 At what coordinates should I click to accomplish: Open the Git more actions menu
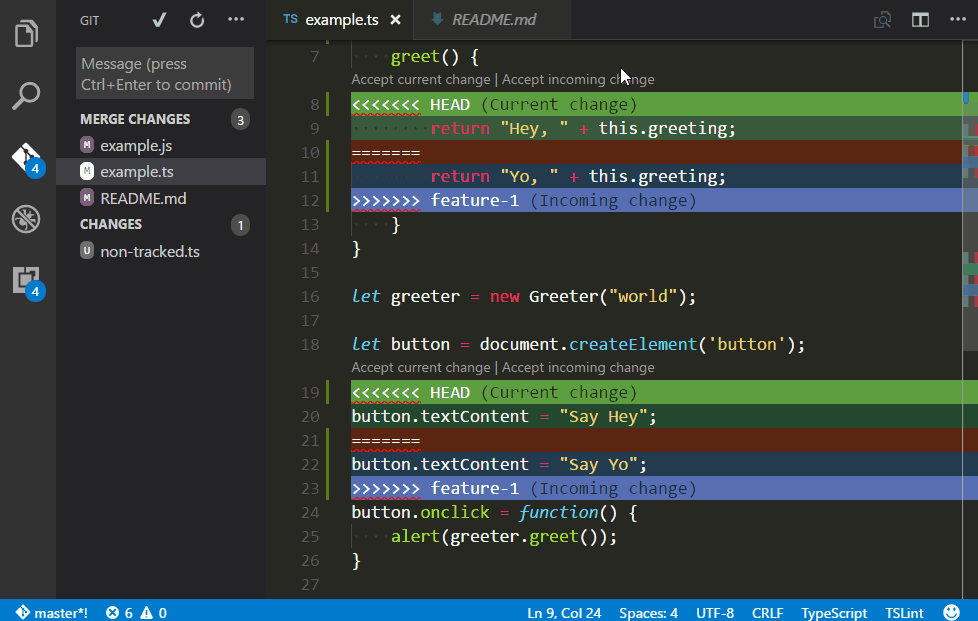click(x=235, y=19)
